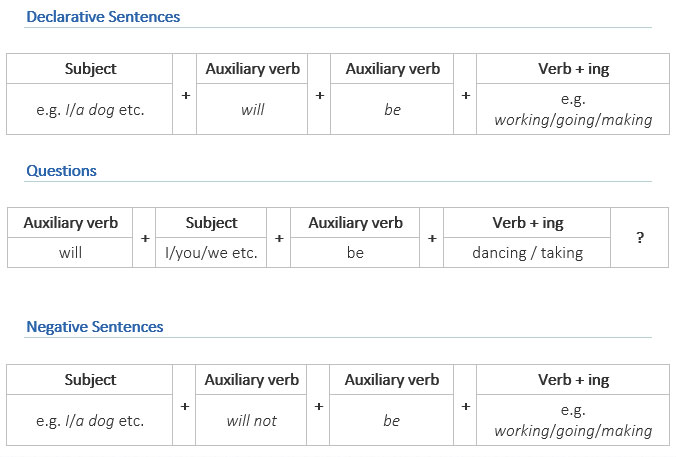
Task: Click the Questions heading
Action: click(61, 171)
